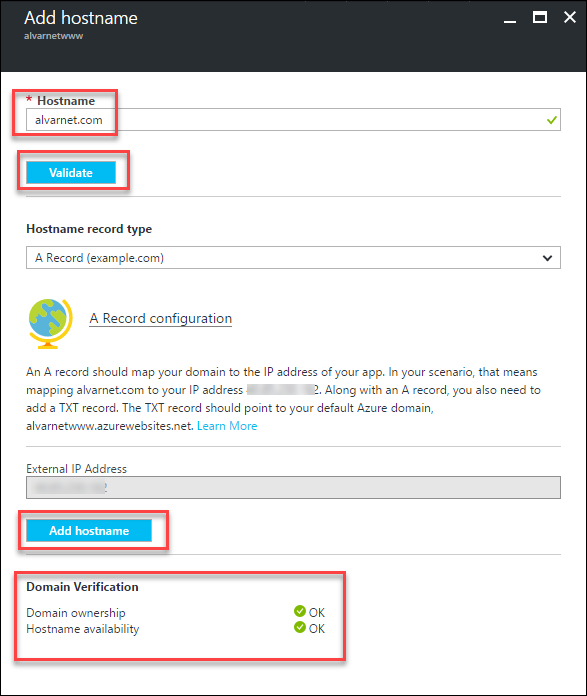This screenshot has height=696, width=587.
Task: Click the Validate button
Action: tap(71, 172)
